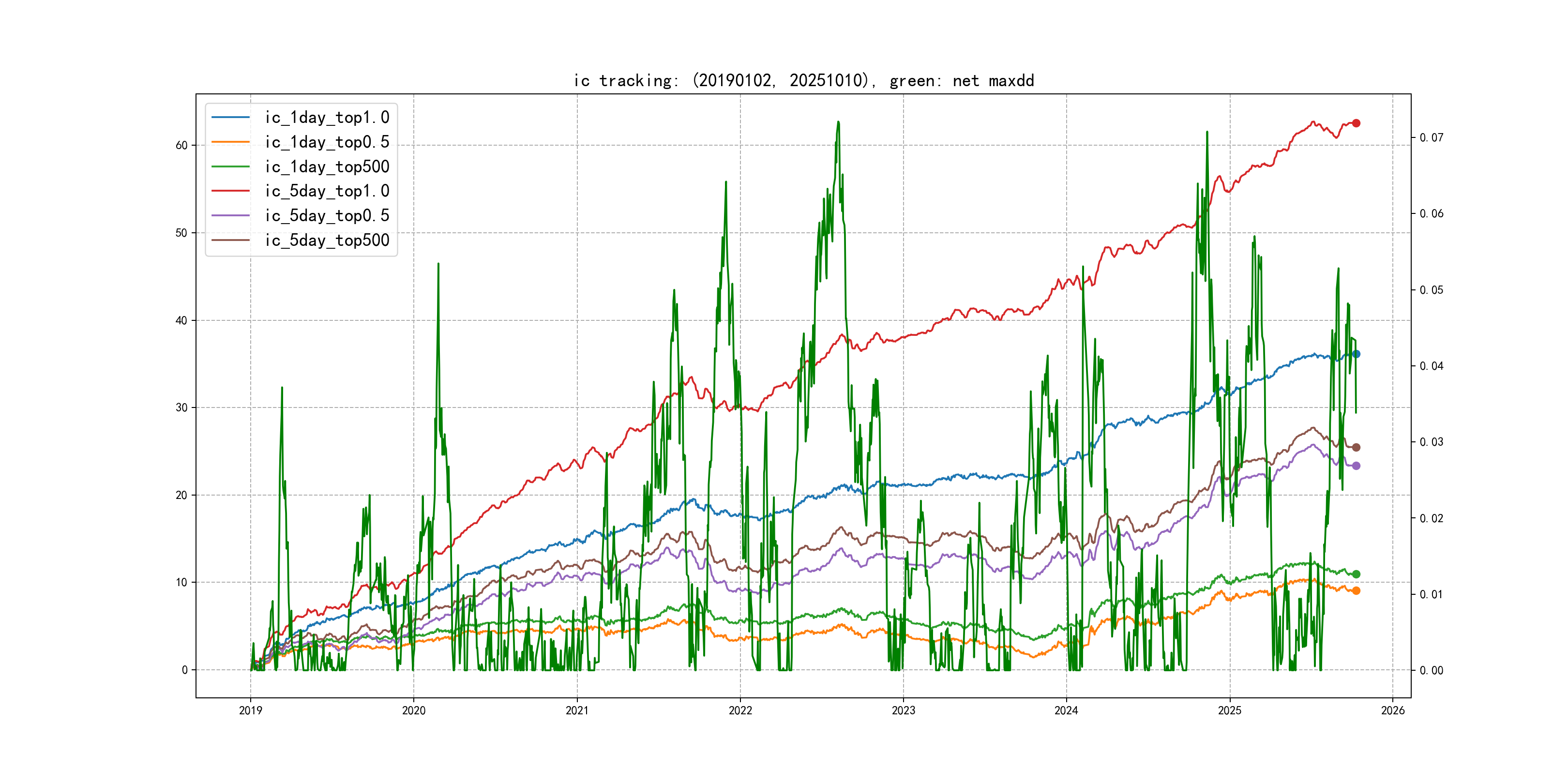This screenshot has width=1568, height=784.
Task: Click the orange endpoint dot of ic_1day_top0.5
Action: 1356,590
